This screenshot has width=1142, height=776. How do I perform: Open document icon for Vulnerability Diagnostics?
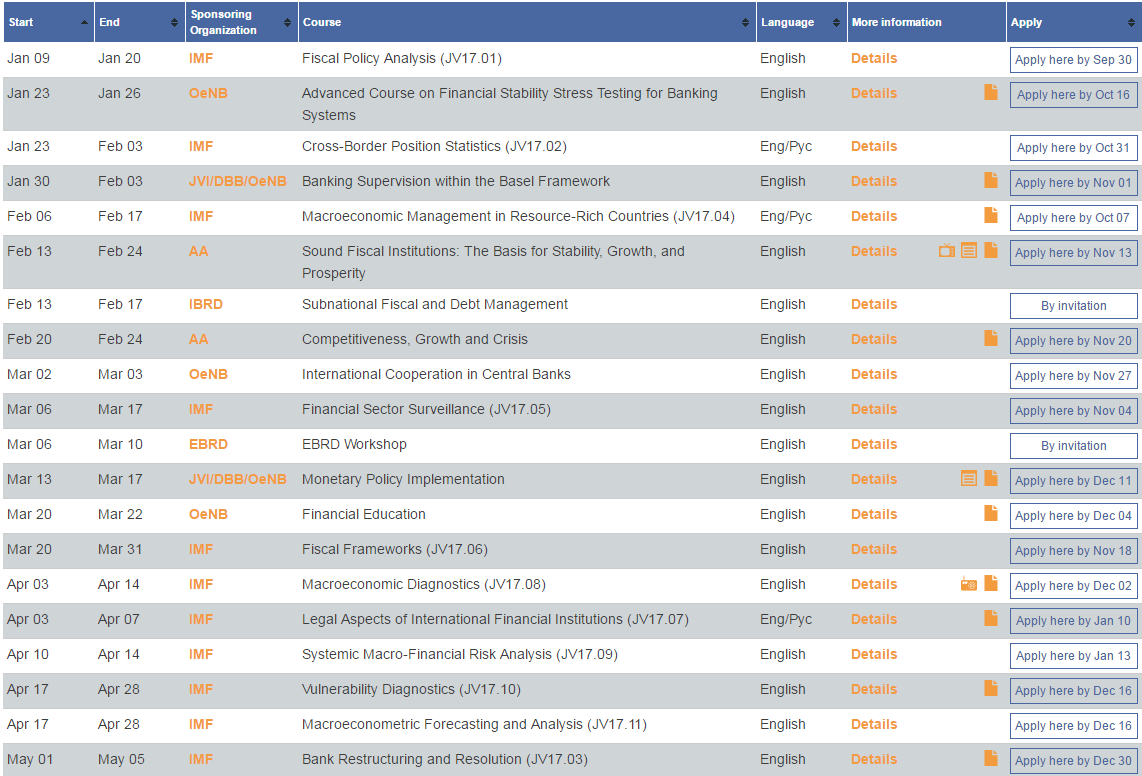991,688
